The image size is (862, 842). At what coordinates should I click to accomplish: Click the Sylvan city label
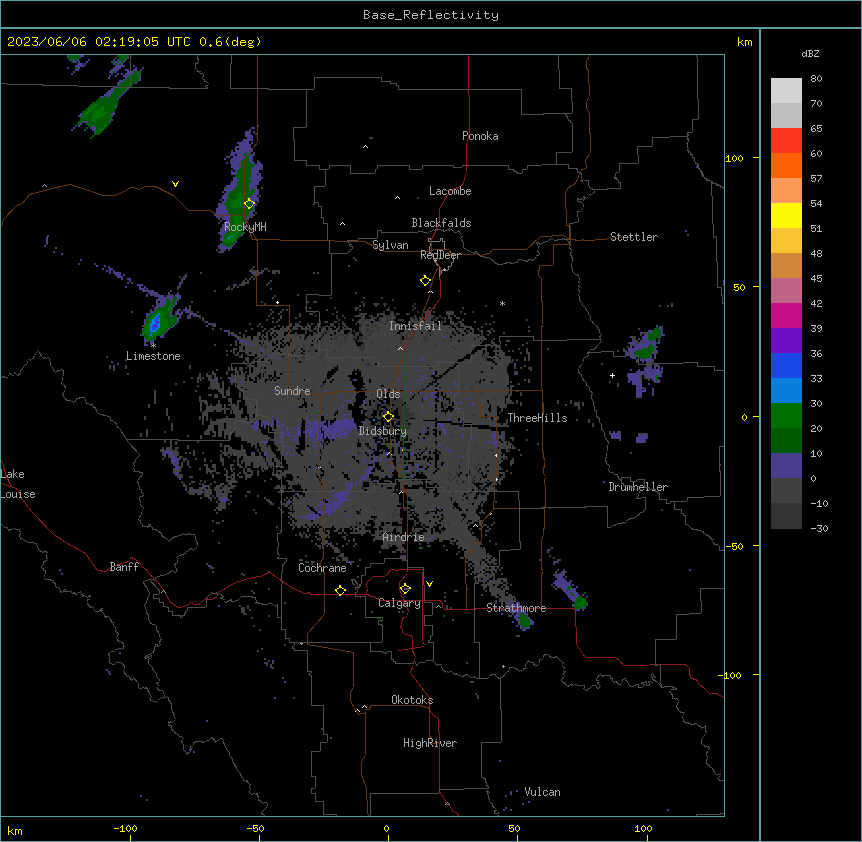[390, 245]
